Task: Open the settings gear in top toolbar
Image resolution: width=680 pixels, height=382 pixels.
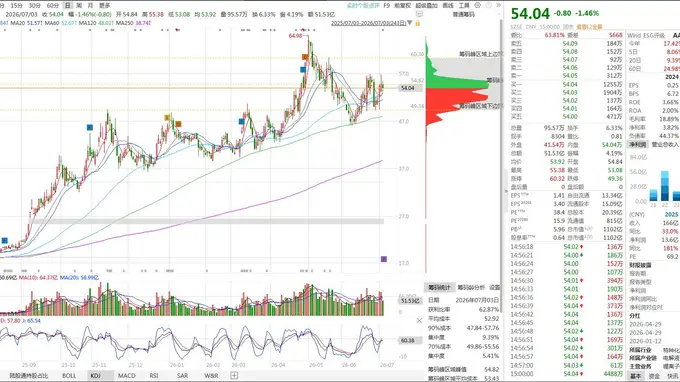Action: click(477, 5)
